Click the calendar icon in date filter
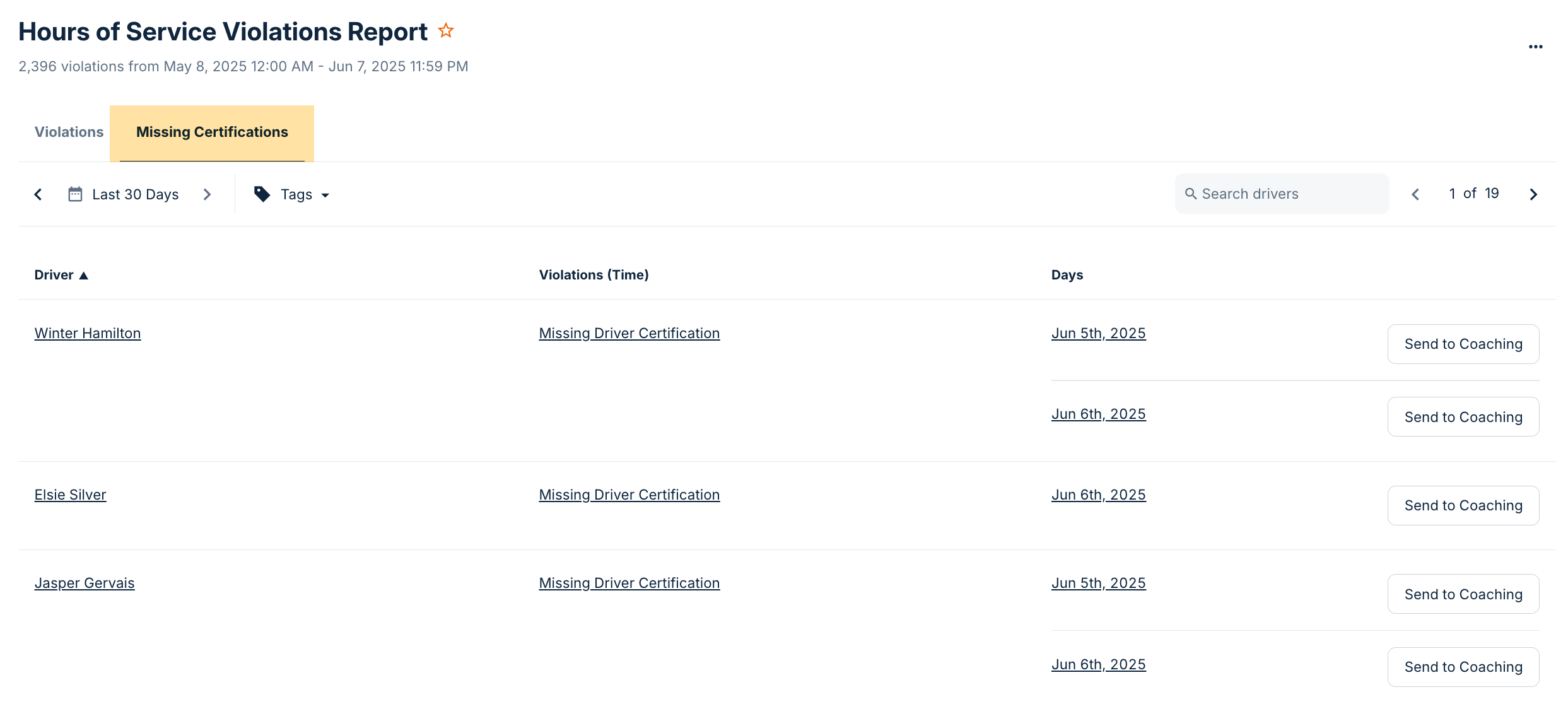1568x704 pixels. pos(74,194)
